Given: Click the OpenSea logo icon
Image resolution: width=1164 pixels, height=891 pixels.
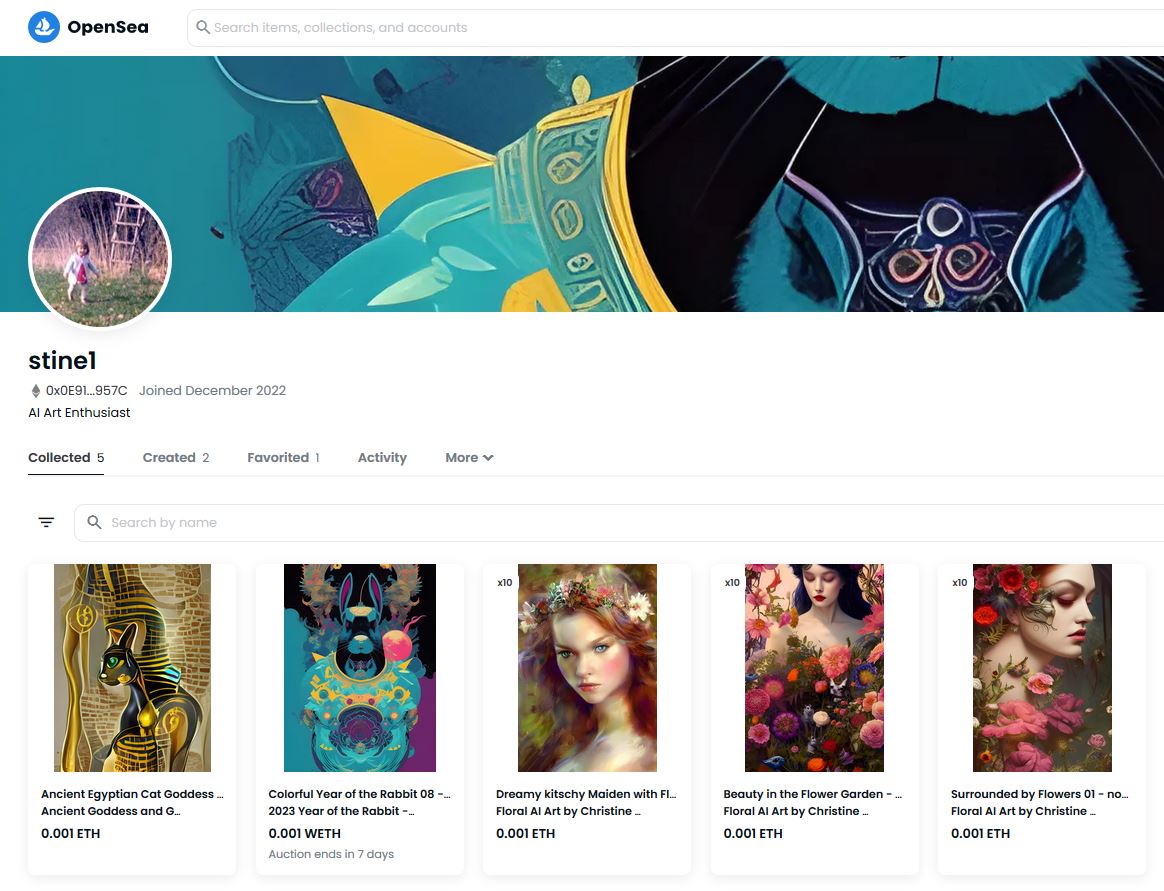Looking at the screenshot, I should (x=41, y=27).
